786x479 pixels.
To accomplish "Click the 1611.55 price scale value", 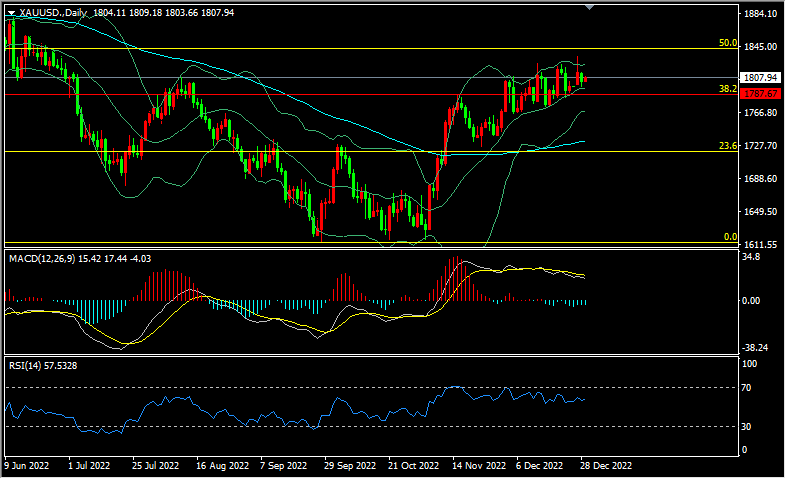I will pos(761,244).
